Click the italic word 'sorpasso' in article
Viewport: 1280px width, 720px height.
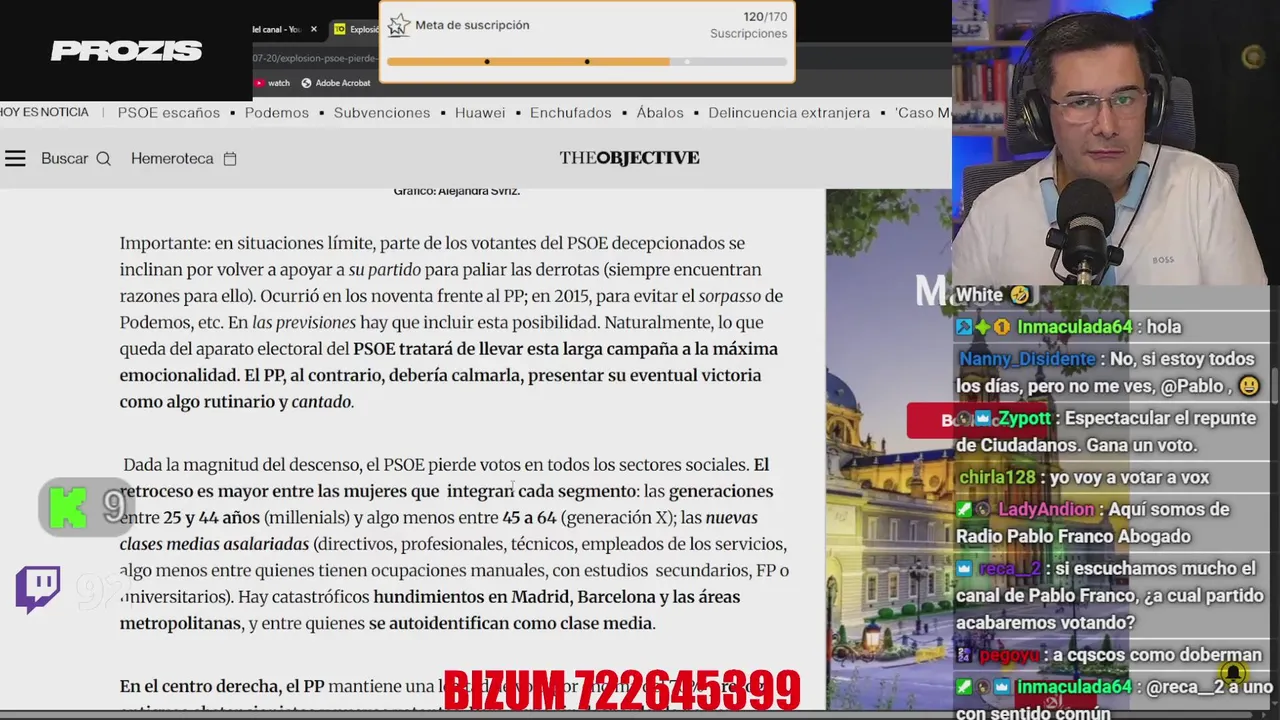(729, 296)
